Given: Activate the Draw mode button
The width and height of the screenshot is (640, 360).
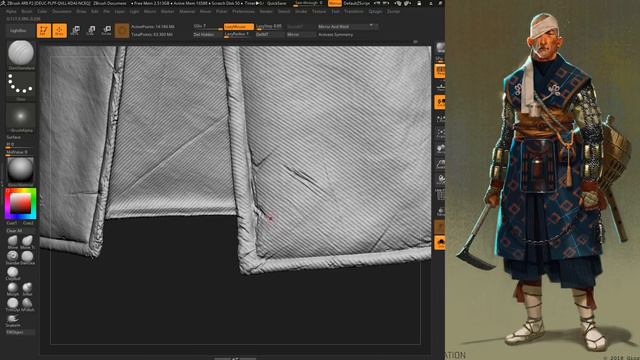Looking at the screenshot, I should click(x=60, y=31).
